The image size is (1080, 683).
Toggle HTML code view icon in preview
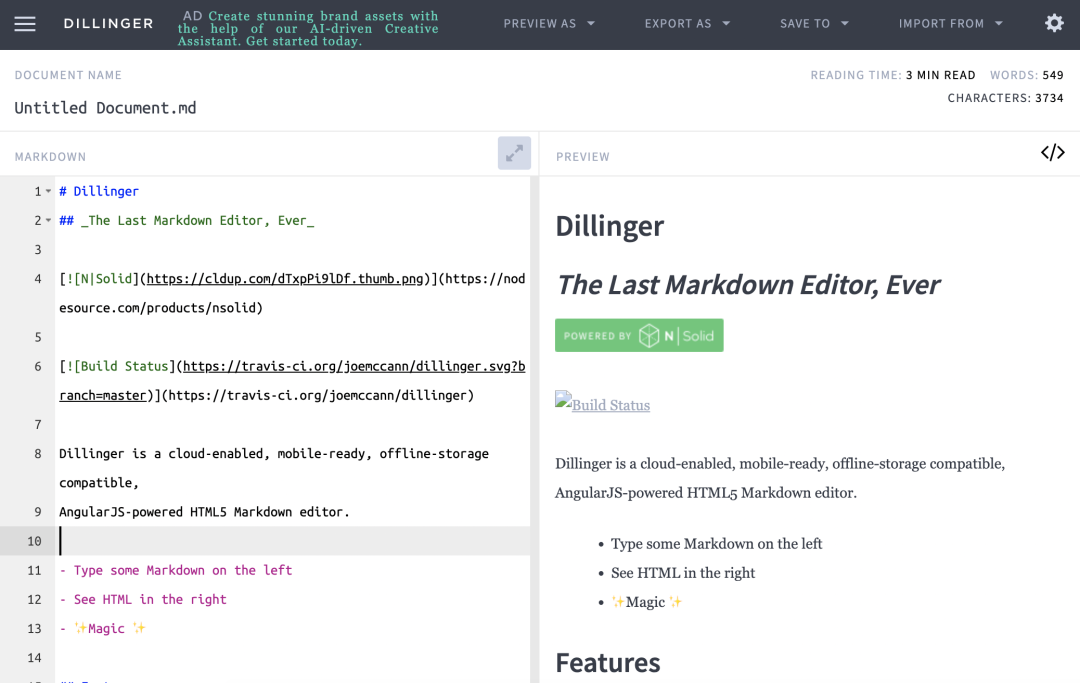tap(1052, 153)
